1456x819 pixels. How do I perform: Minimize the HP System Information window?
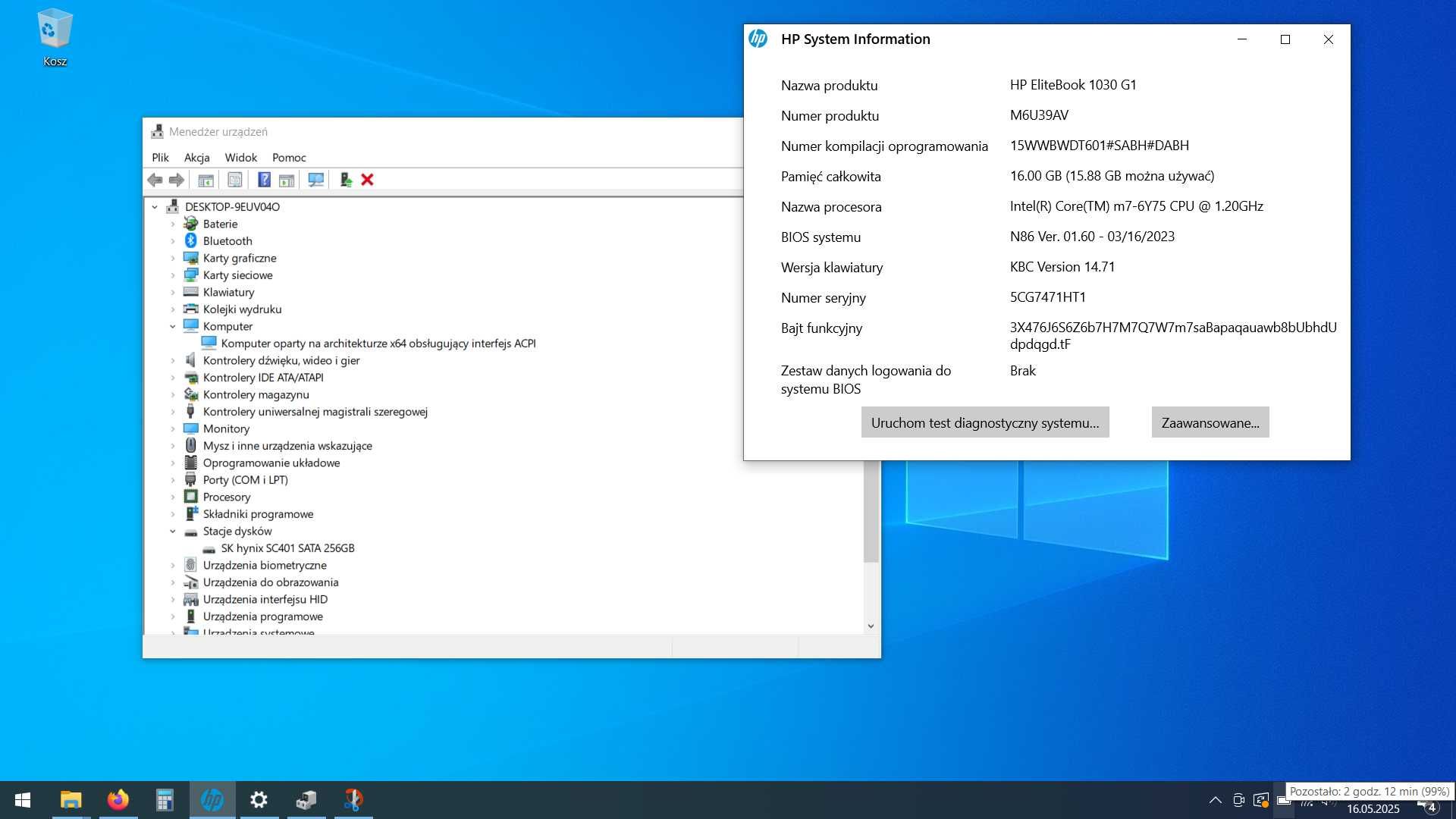click(1242, 39)
